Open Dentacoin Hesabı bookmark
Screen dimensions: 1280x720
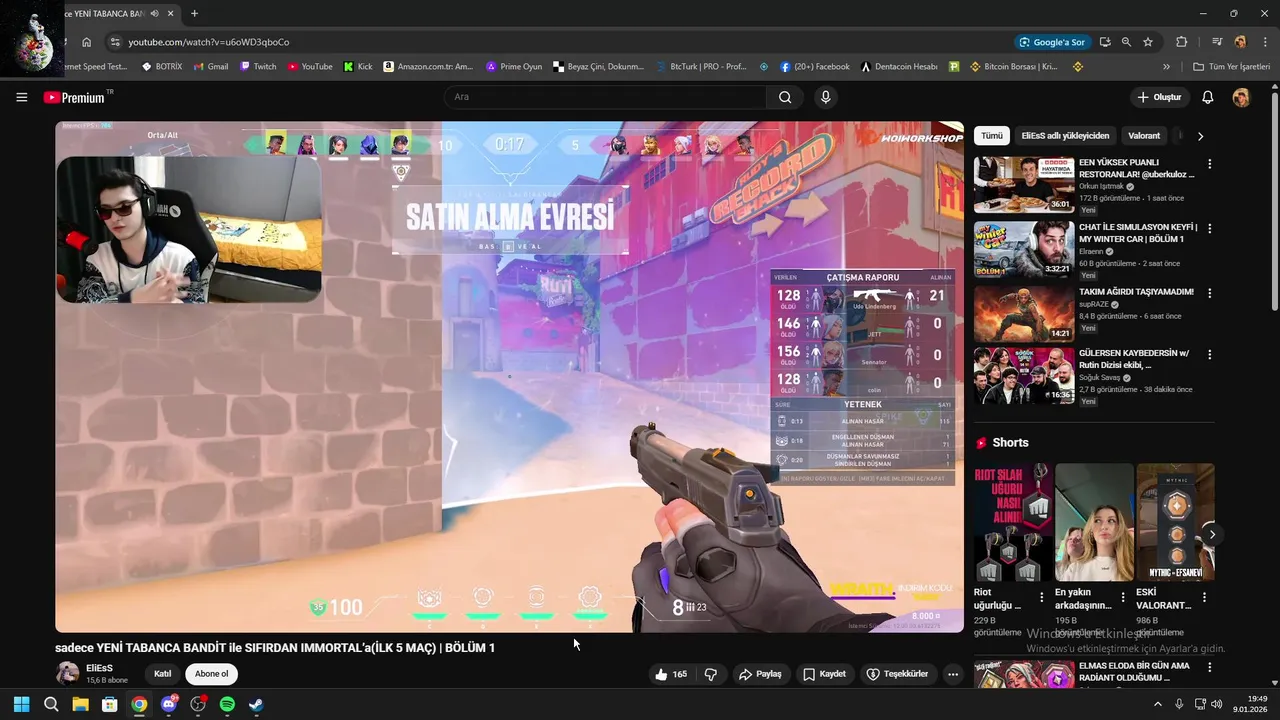tap(899, 67)
